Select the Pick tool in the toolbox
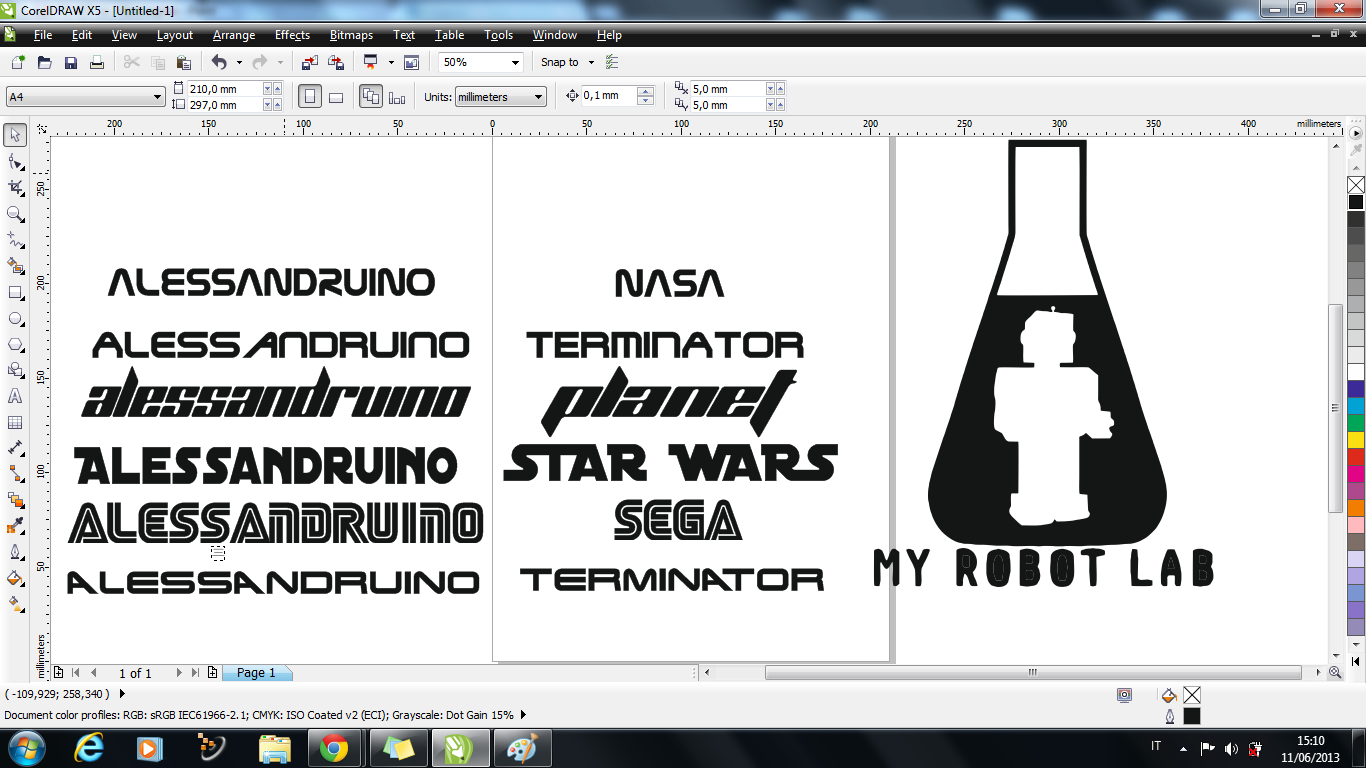Viewport: 1366px width, 768px height. 15,135
